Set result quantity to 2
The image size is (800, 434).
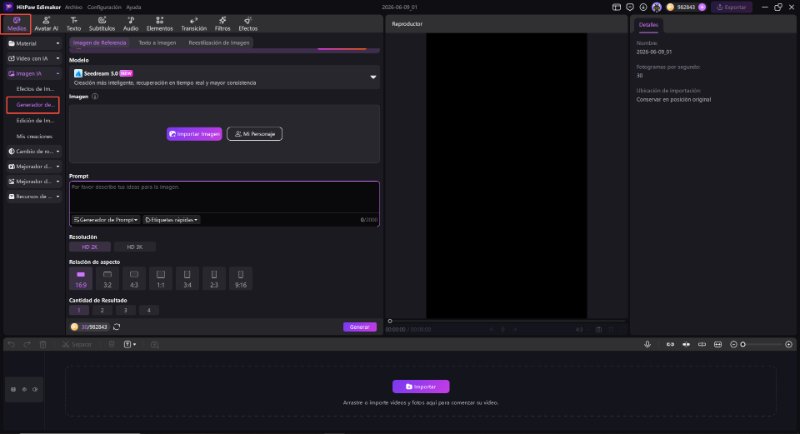coord(102,310)
